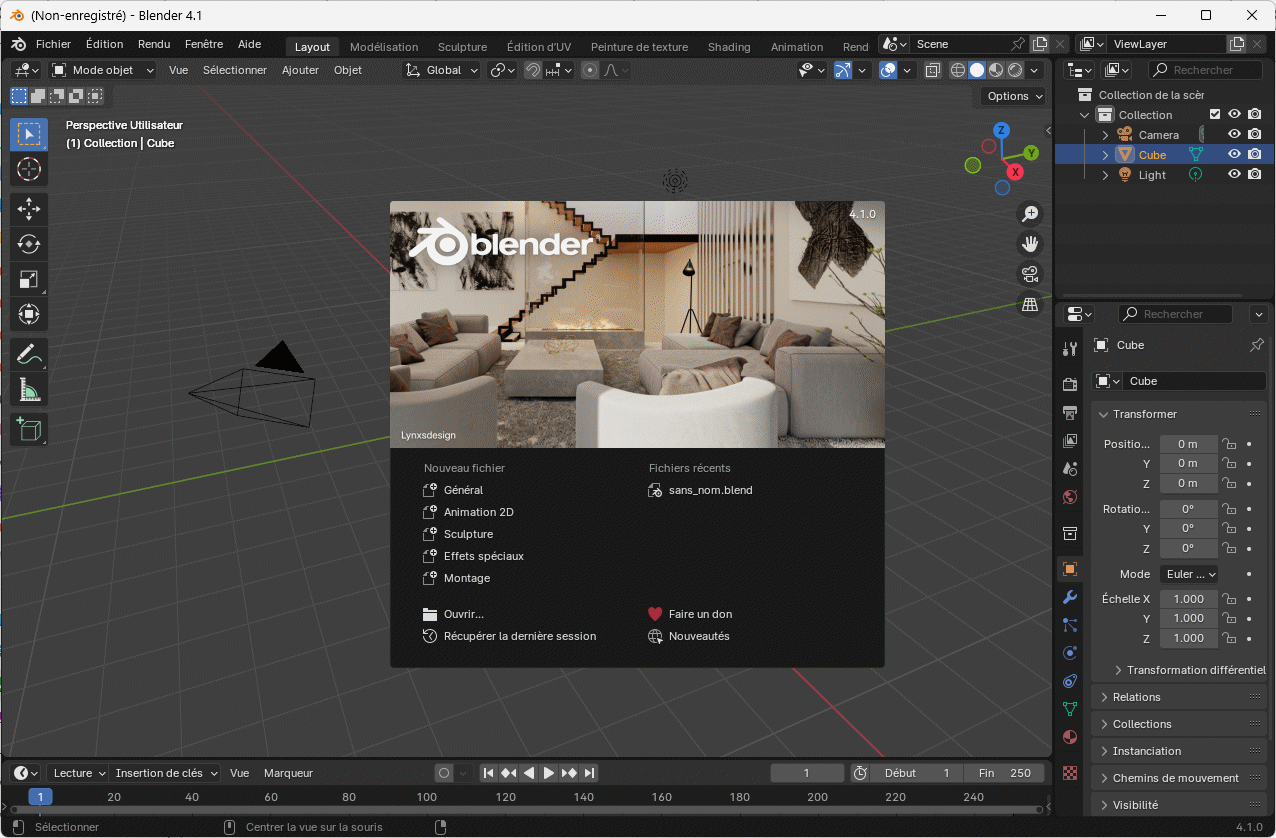Switch to wireframe viewport shading
The width and height of the screenshot is (1276, 838).
(958, 70)
